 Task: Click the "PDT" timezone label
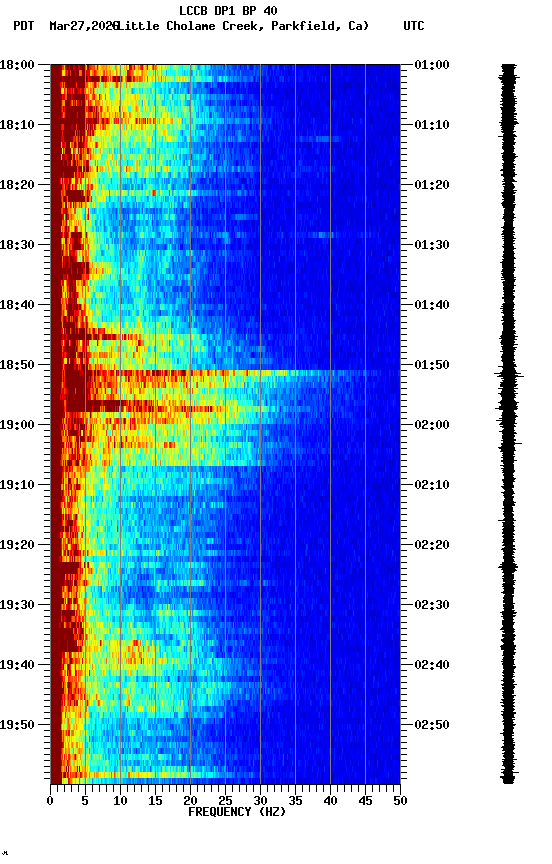(x=24, y=26)
